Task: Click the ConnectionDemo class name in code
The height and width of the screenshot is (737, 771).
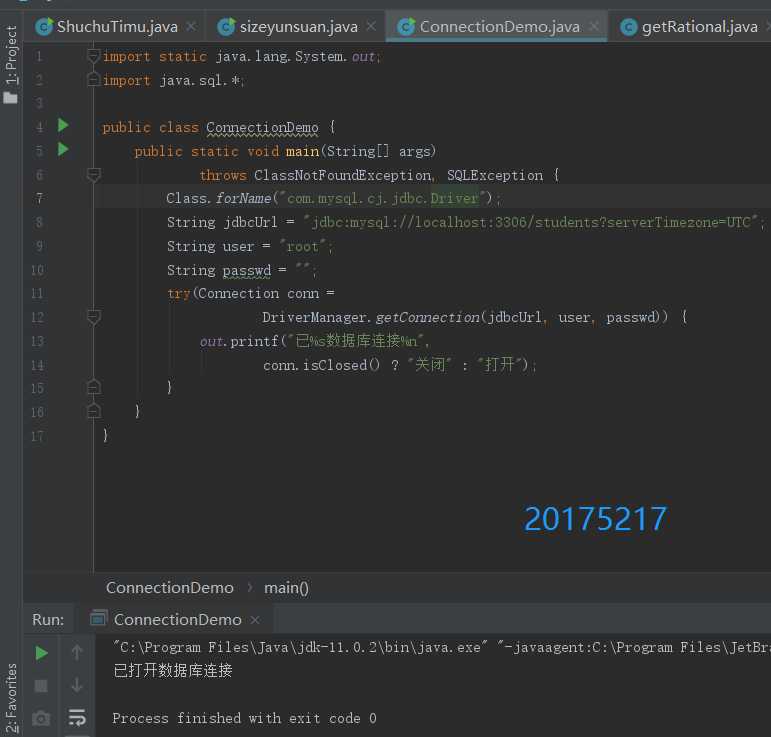Action: point(262,127)
